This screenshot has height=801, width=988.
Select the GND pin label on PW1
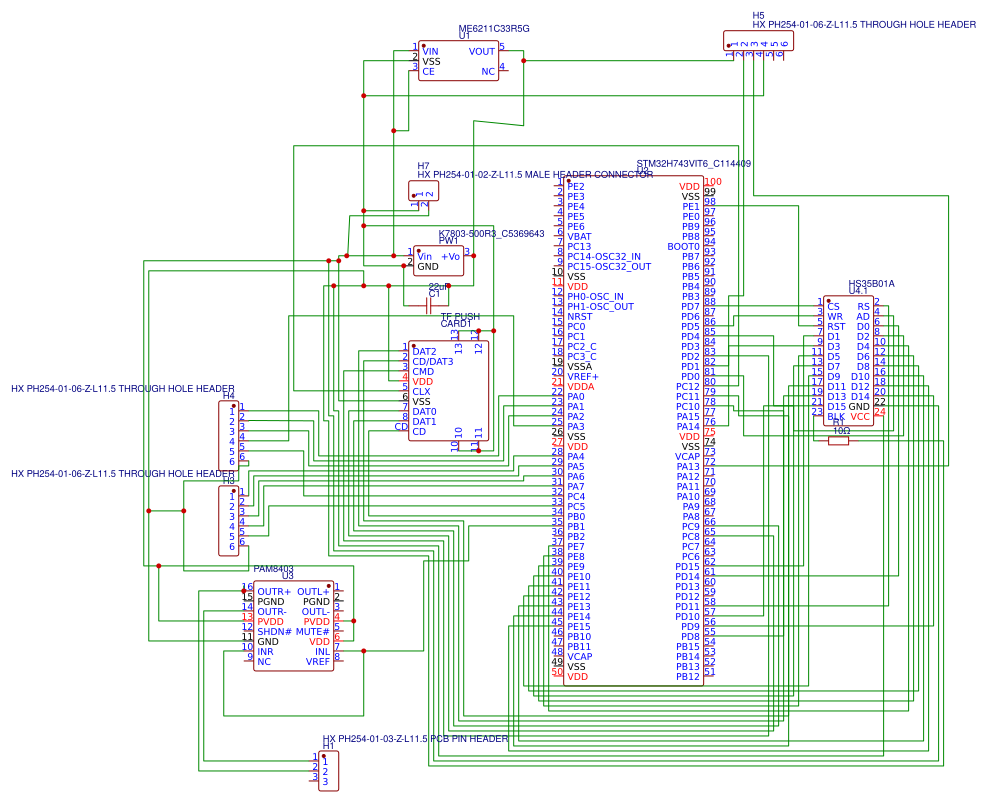click(428, 267)
